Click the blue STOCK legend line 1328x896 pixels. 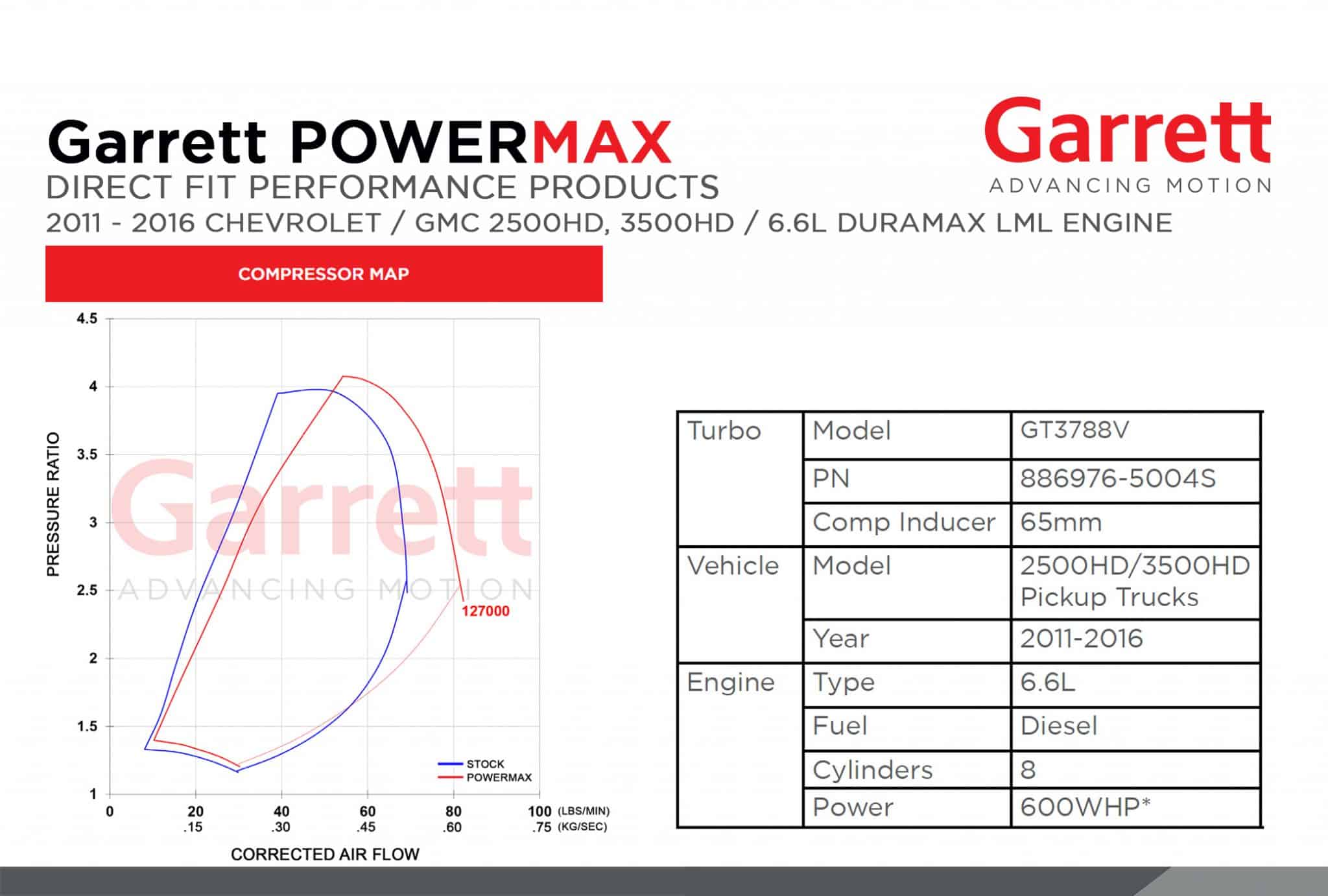click(451, 764)
